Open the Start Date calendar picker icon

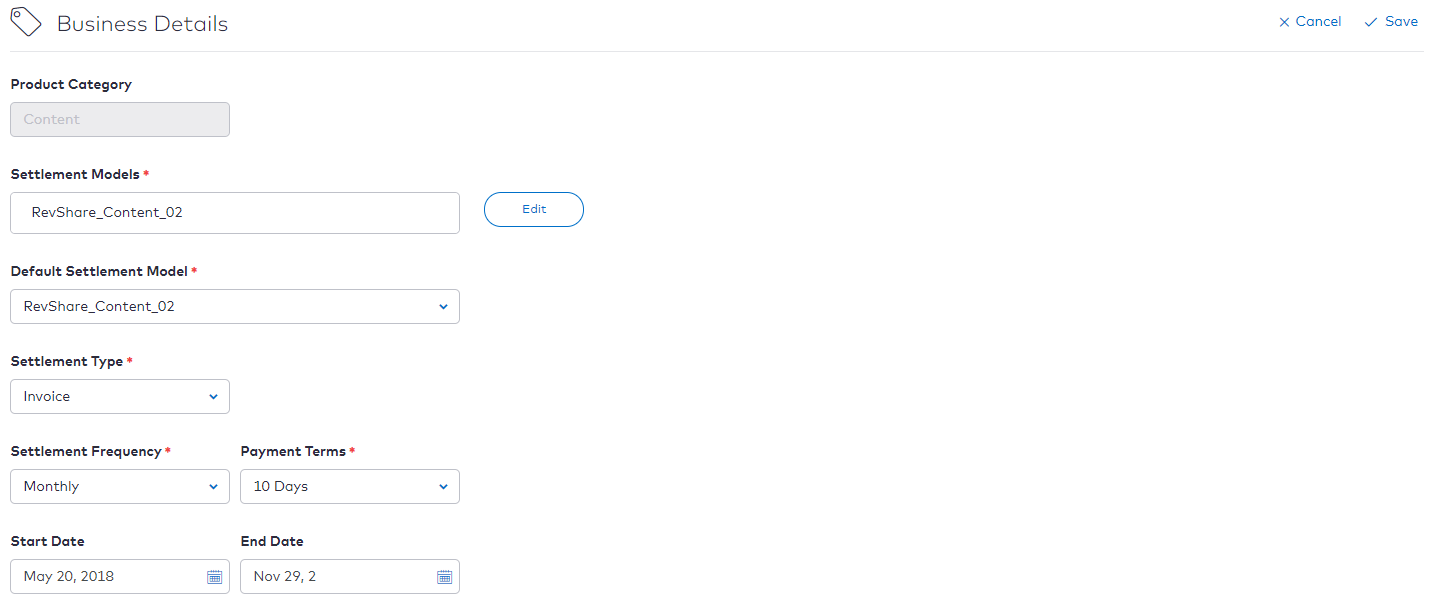pyautogui.click(x=214, y=577)
